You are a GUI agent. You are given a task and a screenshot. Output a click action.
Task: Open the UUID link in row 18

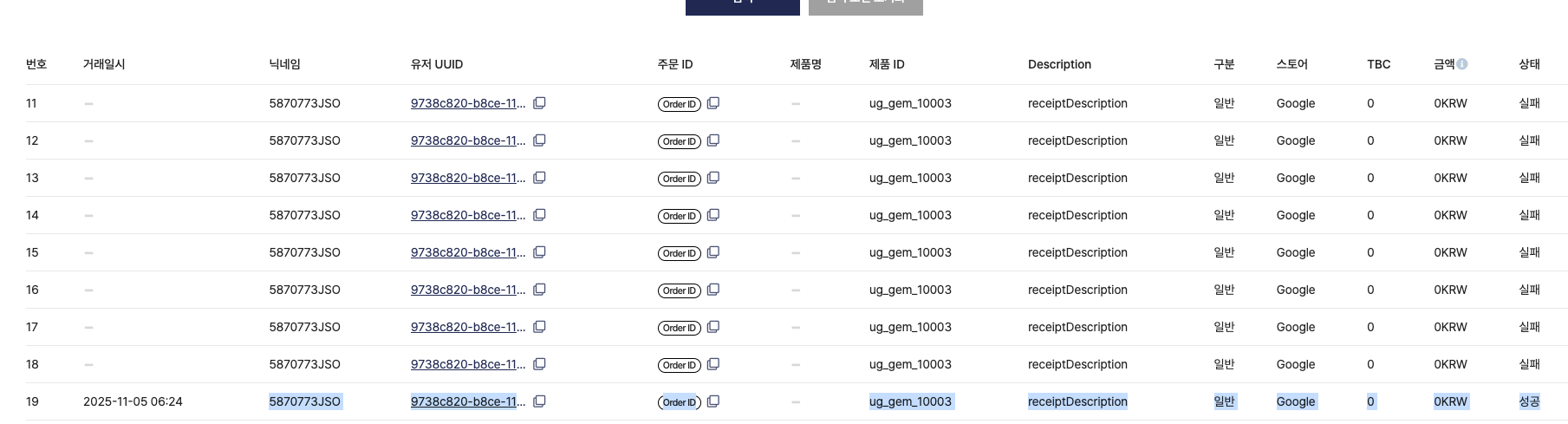click(x=467, y=364)
